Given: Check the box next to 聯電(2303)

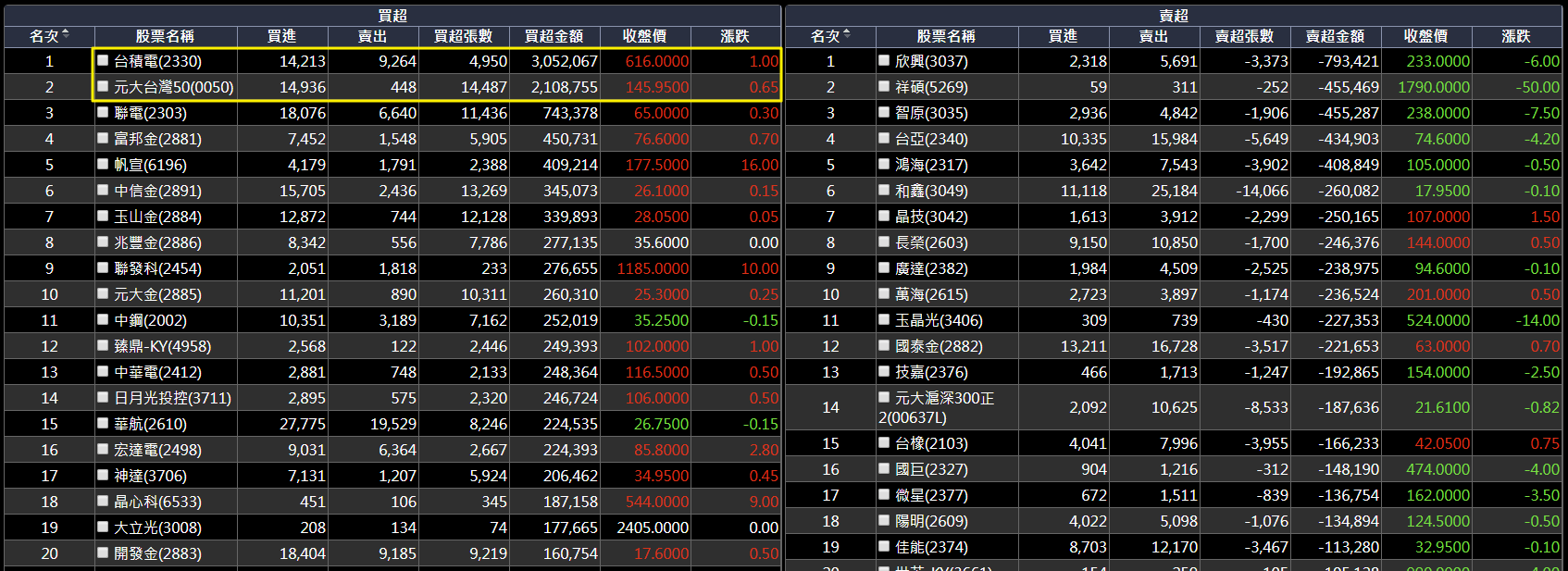Looking at the screenshot, I should (104, 112).
